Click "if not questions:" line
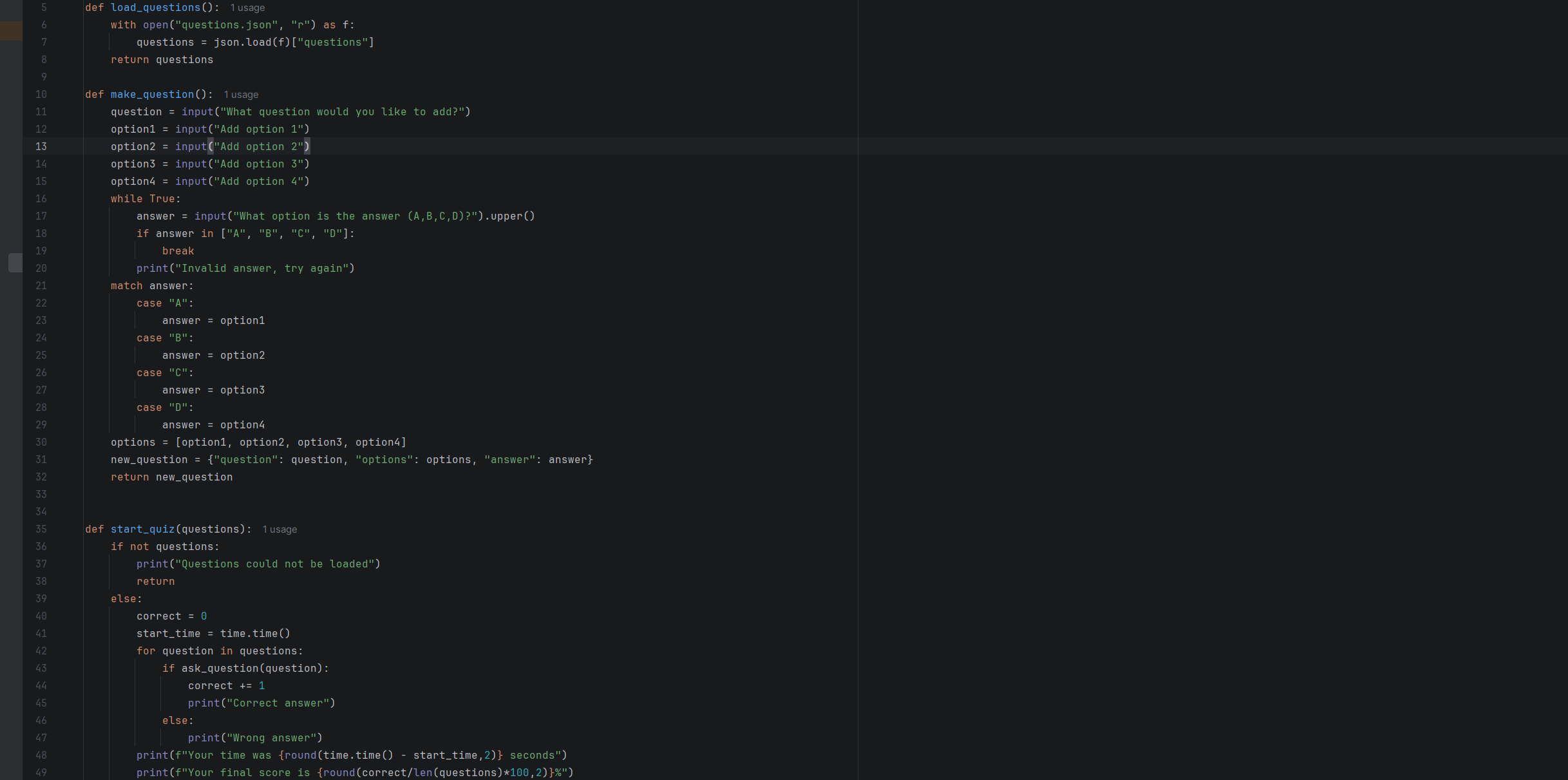 click(165, 547)
